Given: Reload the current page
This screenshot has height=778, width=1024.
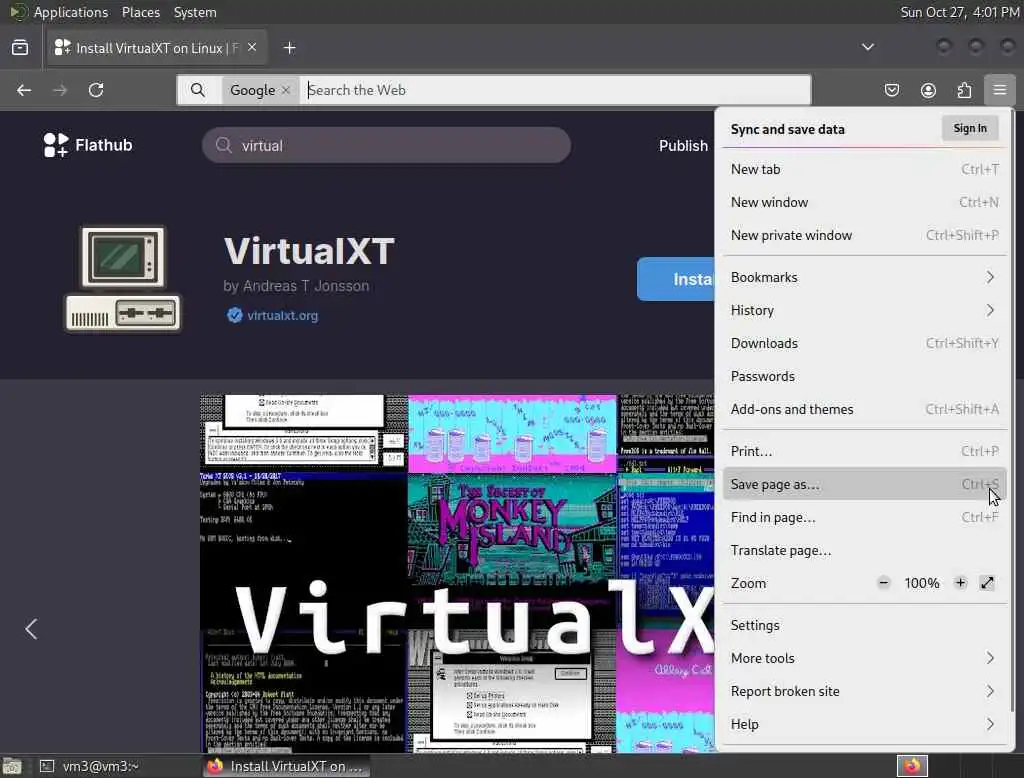Looking at the screenshot, I should tap(96, 90).
